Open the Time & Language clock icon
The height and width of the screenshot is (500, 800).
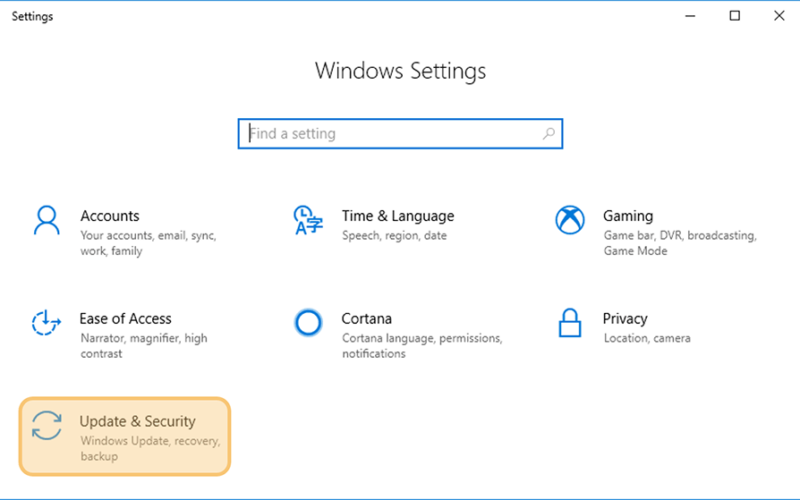308,220
